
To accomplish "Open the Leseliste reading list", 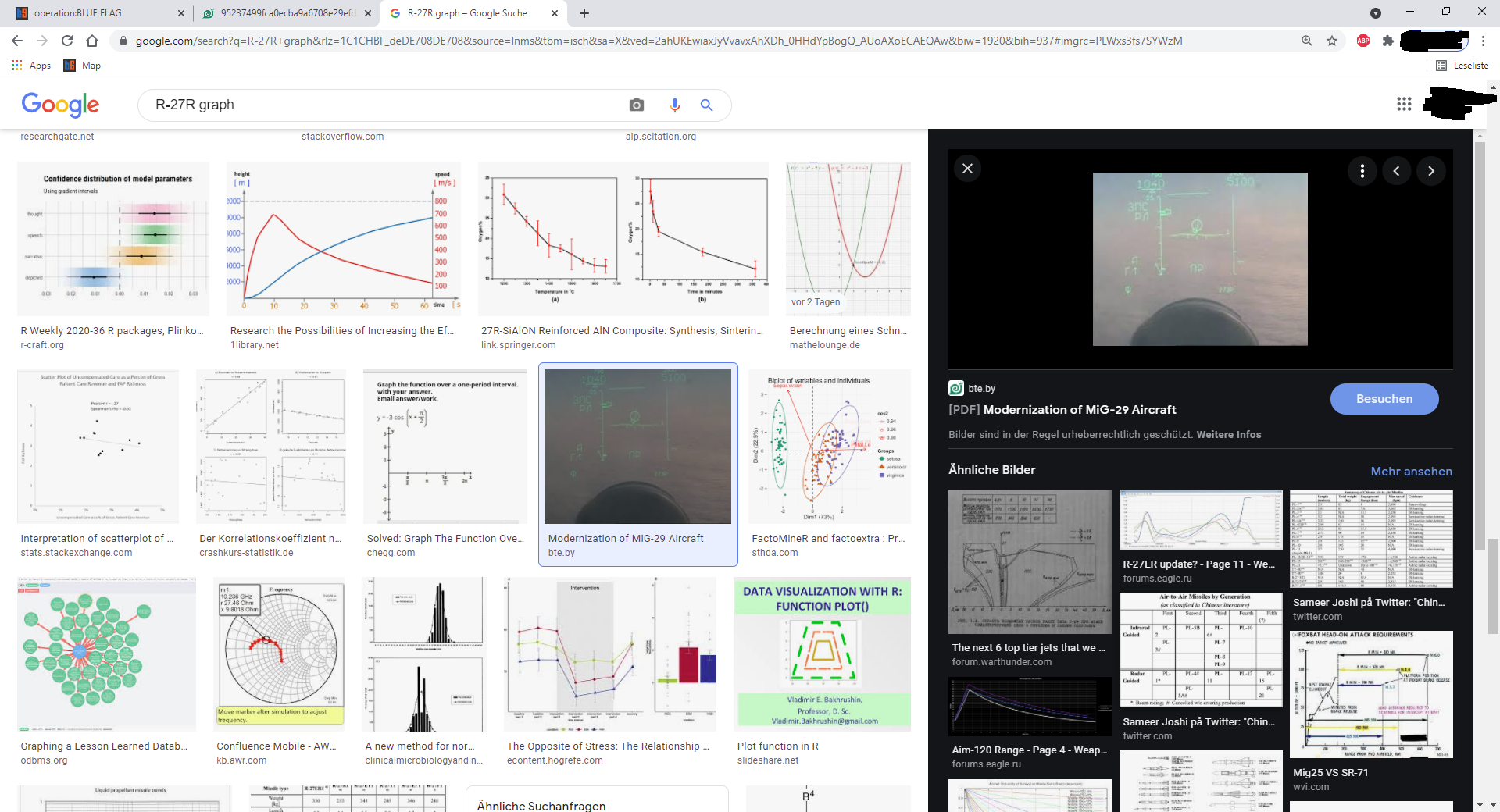I will click(x=1462, y=66).
